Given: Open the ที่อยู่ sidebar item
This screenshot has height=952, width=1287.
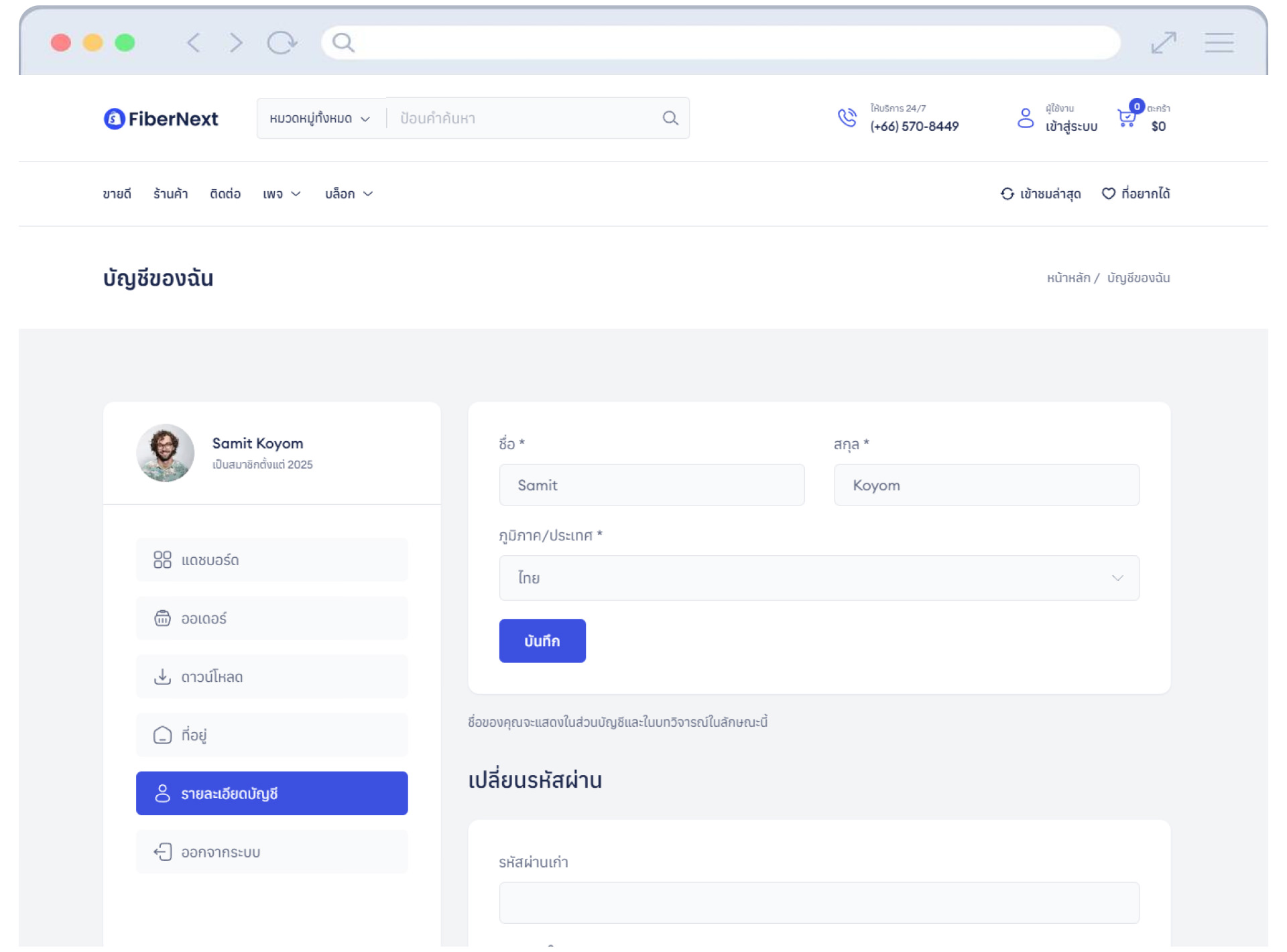Looking at the screenshot, I should click(271, 735).
